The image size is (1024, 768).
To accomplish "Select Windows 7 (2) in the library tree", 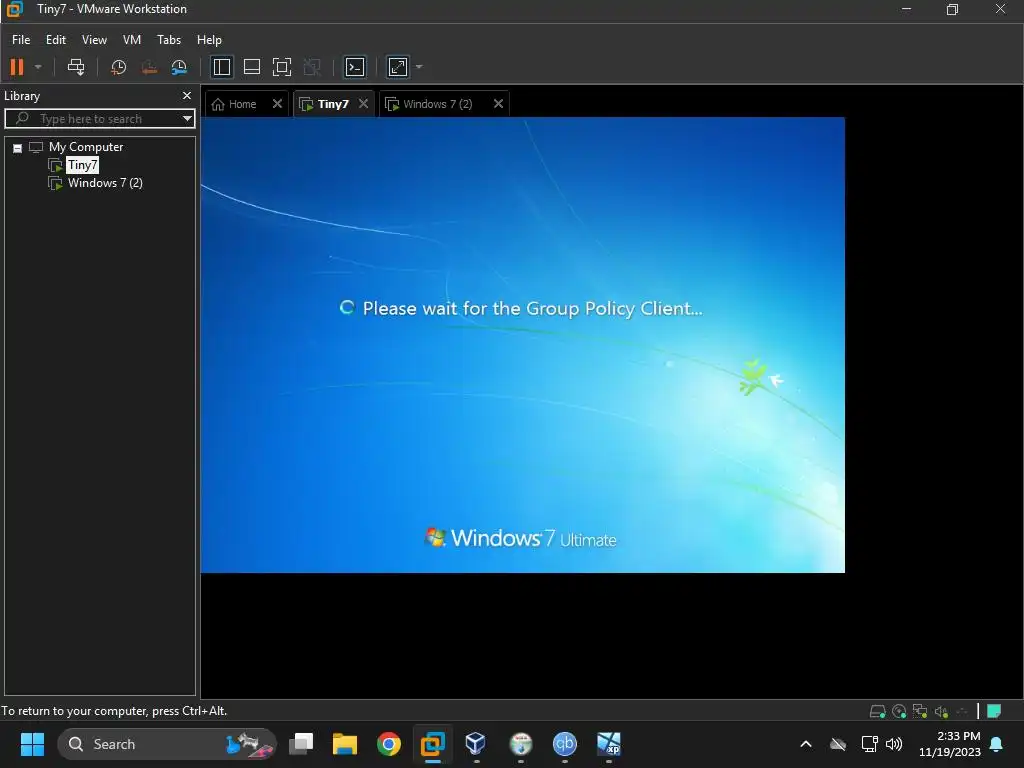I will 105,183.
